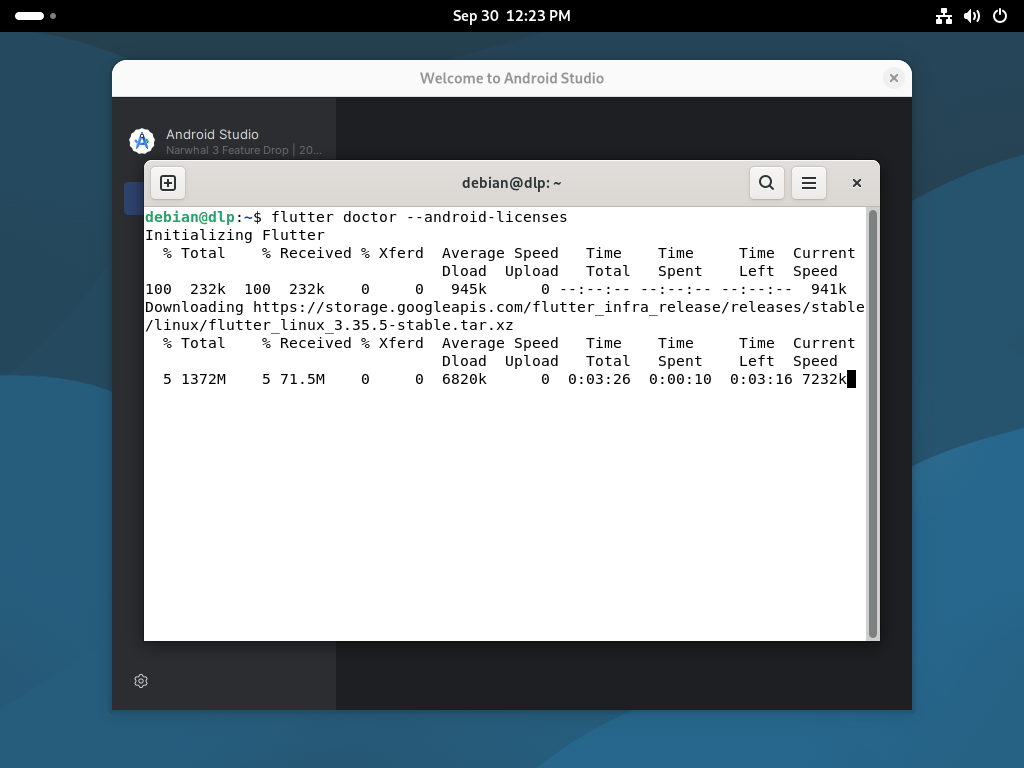Image resolution: width=1024 pixels, height=768 pixels.
Task: Select the highlighted blue sidebar item
Action: (x=133, y=198)
